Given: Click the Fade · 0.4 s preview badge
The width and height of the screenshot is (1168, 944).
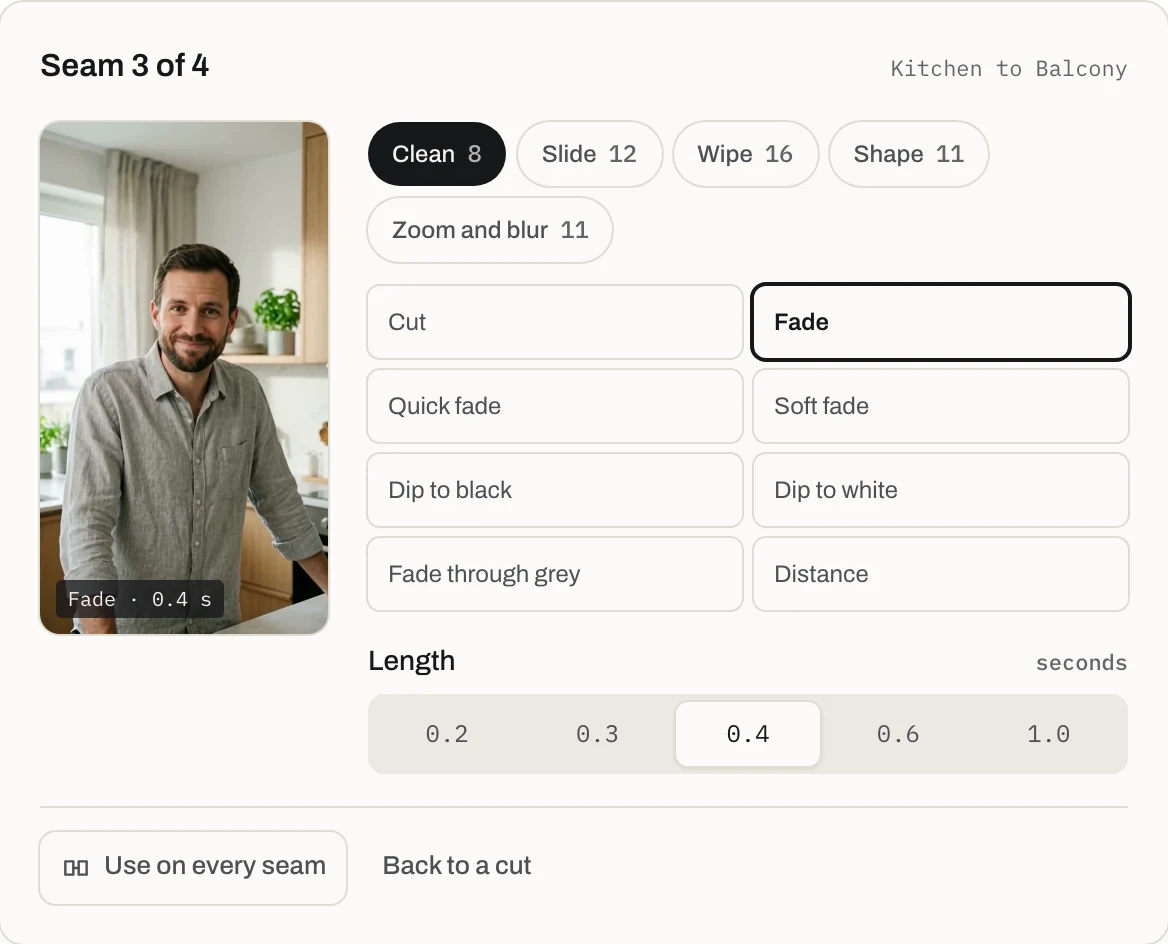Looking at the screenshot, I should (x=140, y=599).
